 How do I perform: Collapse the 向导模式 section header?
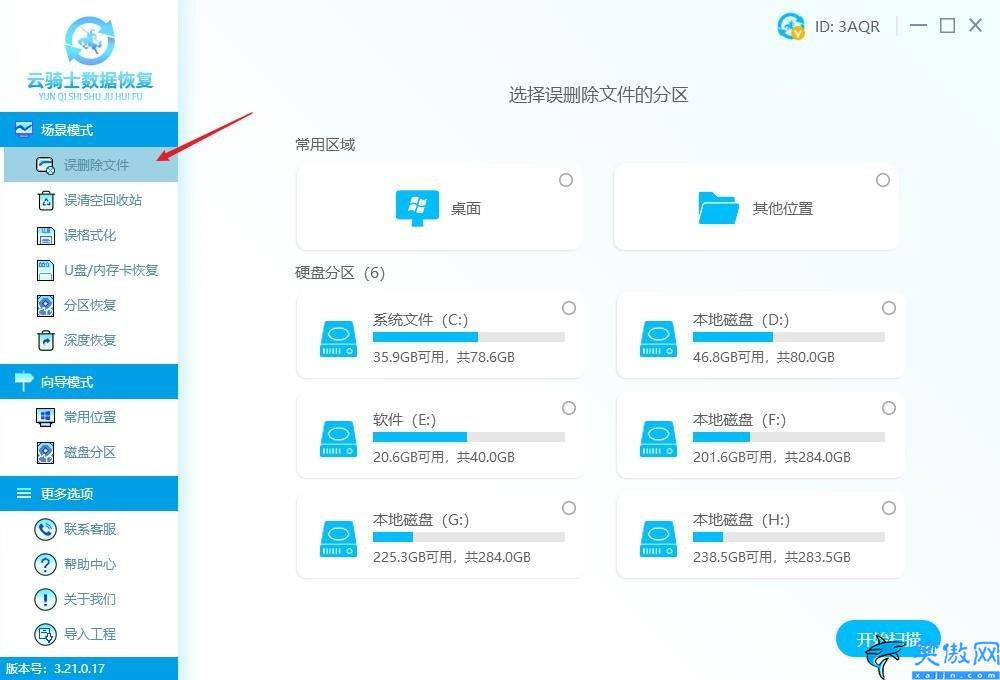[x=89, y=381]
